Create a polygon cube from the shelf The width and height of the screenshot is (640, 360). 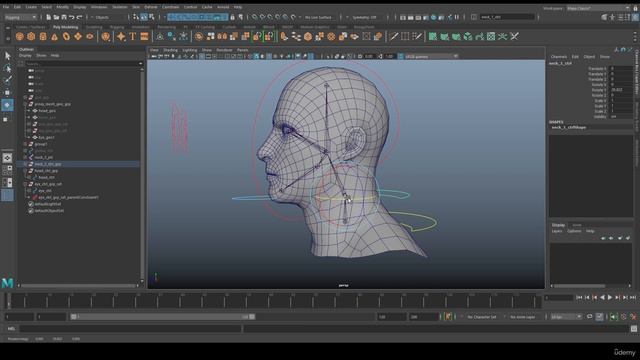click(31, 37)
